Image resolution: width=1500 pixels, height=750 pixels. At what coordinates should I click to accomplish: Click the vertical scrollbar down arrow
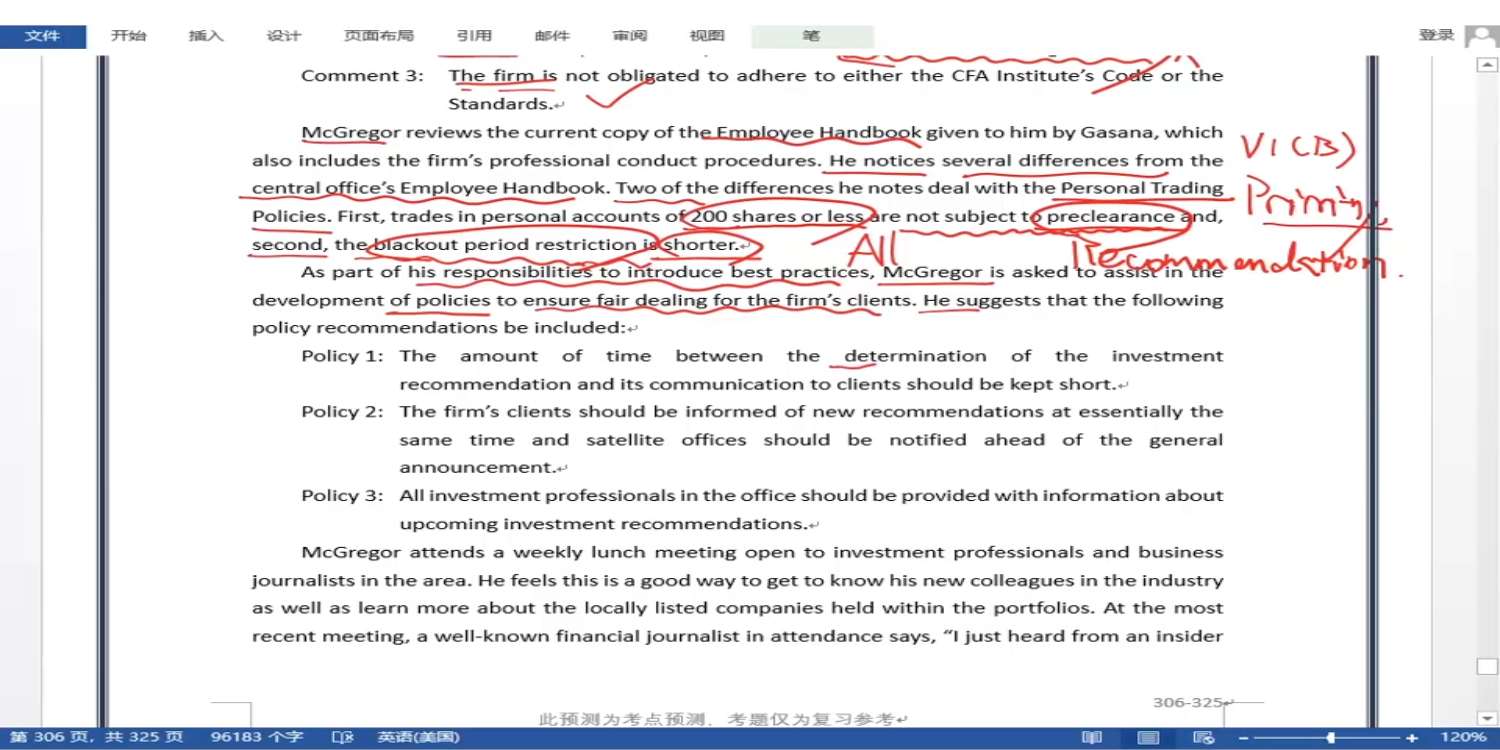1486,718
